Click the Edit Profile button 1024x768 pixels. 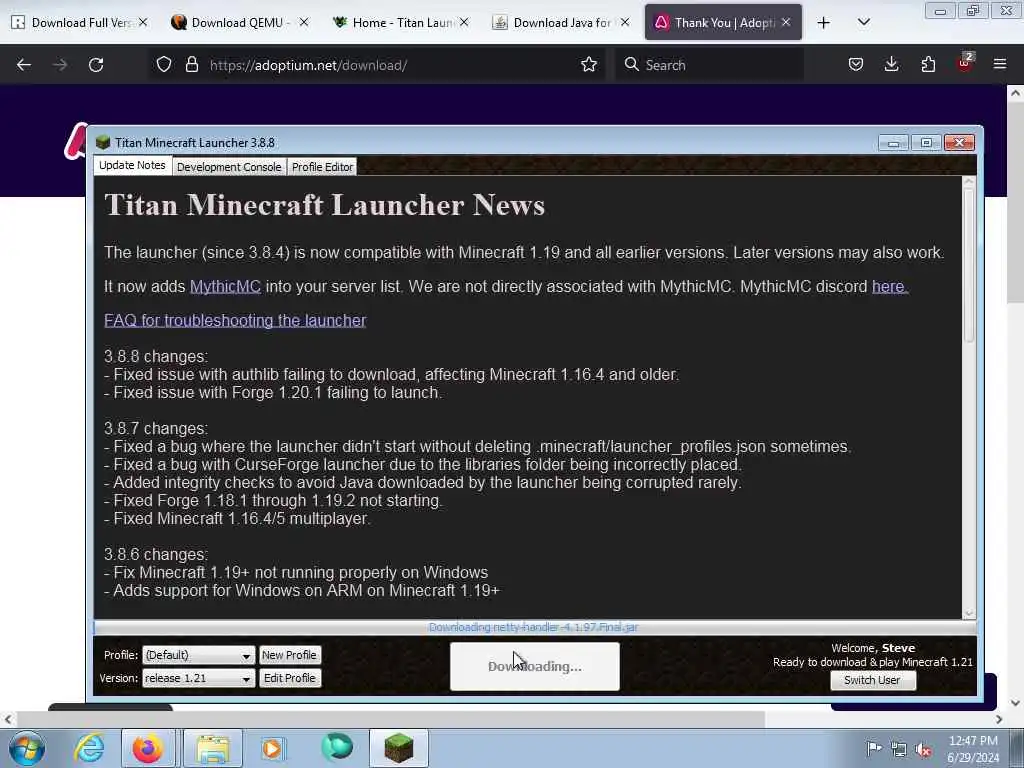289,679
